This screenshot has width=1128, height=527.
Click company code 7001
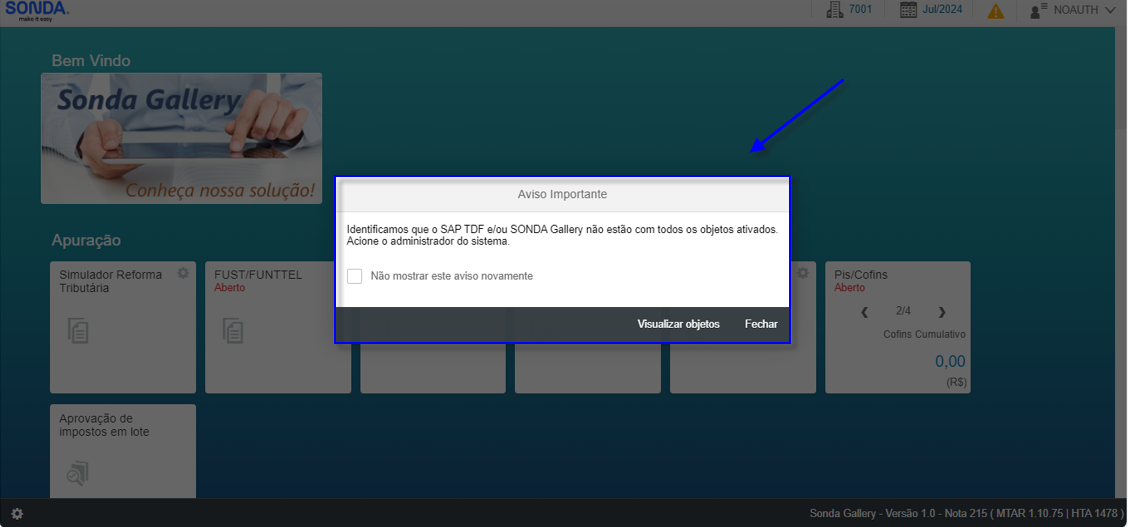point(860,10)
